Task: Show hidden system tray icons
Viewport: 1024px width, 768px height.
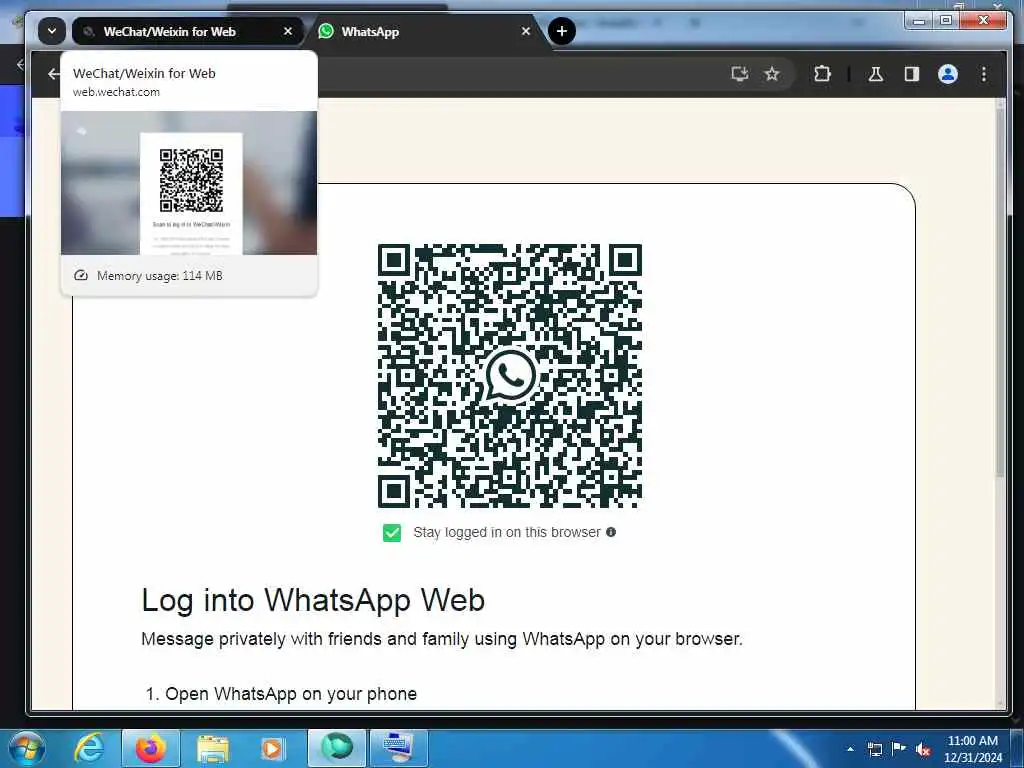Action: (x=850, y=749)
